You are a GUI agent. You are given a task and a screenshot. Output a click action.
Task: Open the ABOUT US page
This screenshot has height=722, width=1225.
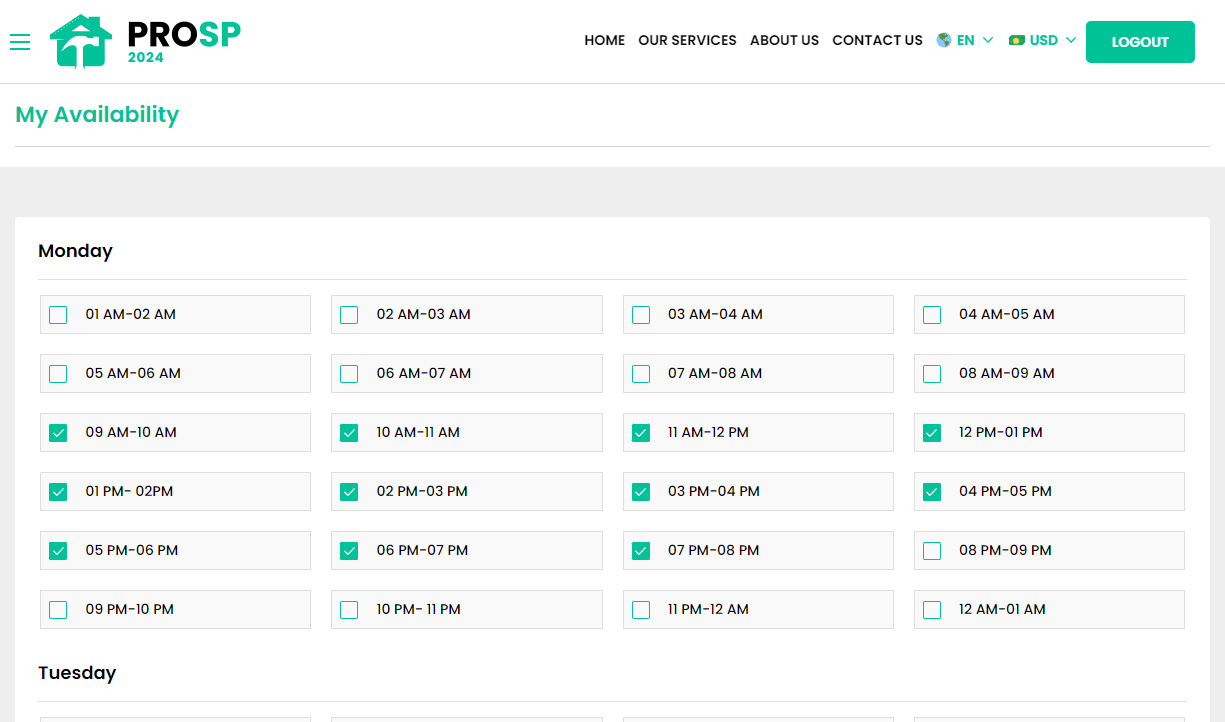click(784, 40)
